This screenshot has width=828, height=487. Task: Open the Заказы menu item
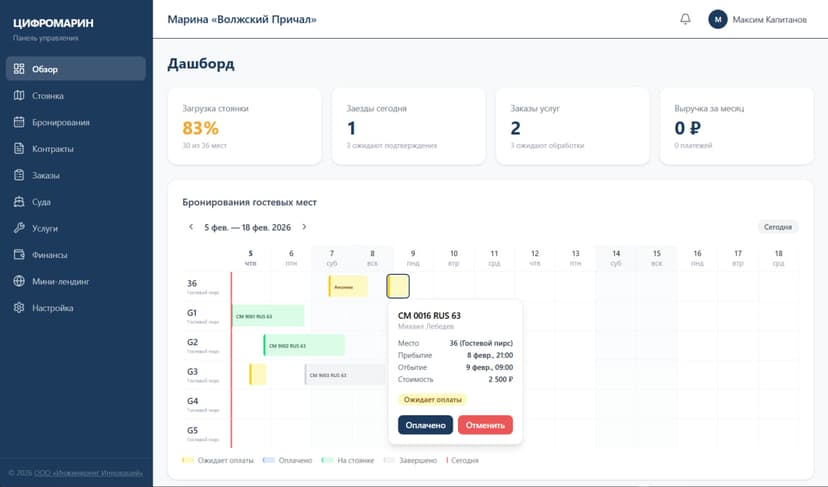pyautogui.click(x=46, y=175)
